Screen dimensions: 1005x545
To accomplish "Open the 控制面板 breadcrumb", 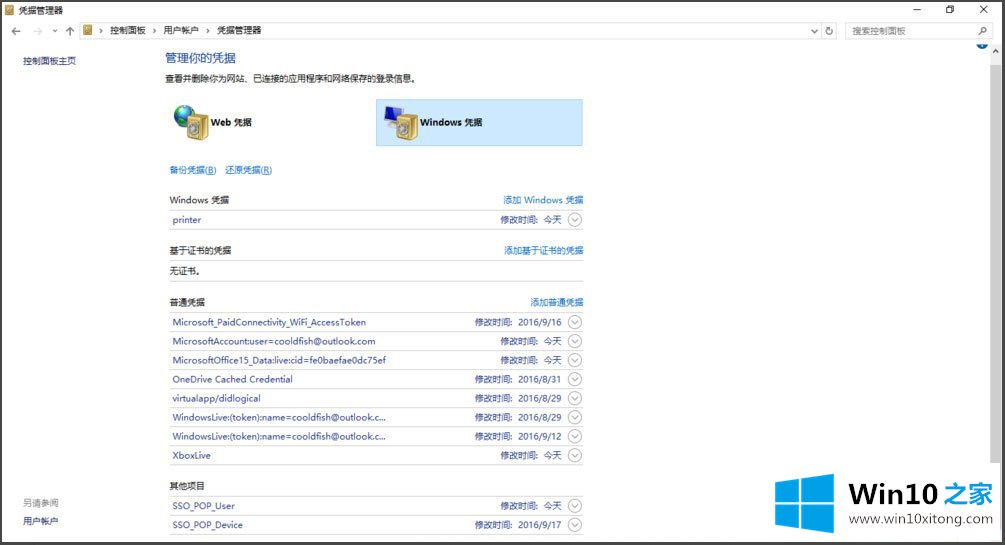I will click(x=128, y=30).
